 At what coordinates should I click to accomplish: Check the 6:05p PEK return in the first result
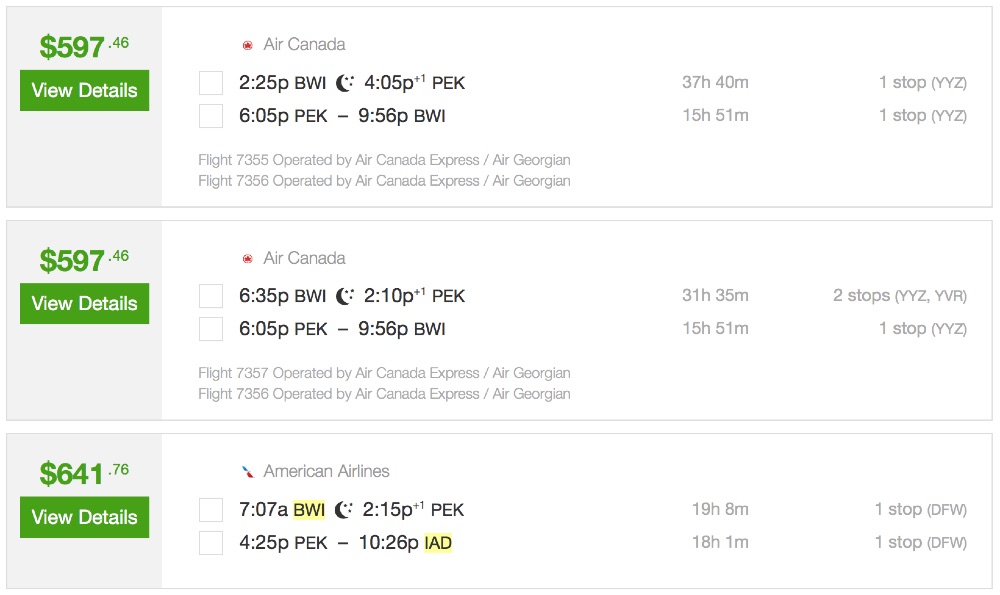(x=211, y=116)
